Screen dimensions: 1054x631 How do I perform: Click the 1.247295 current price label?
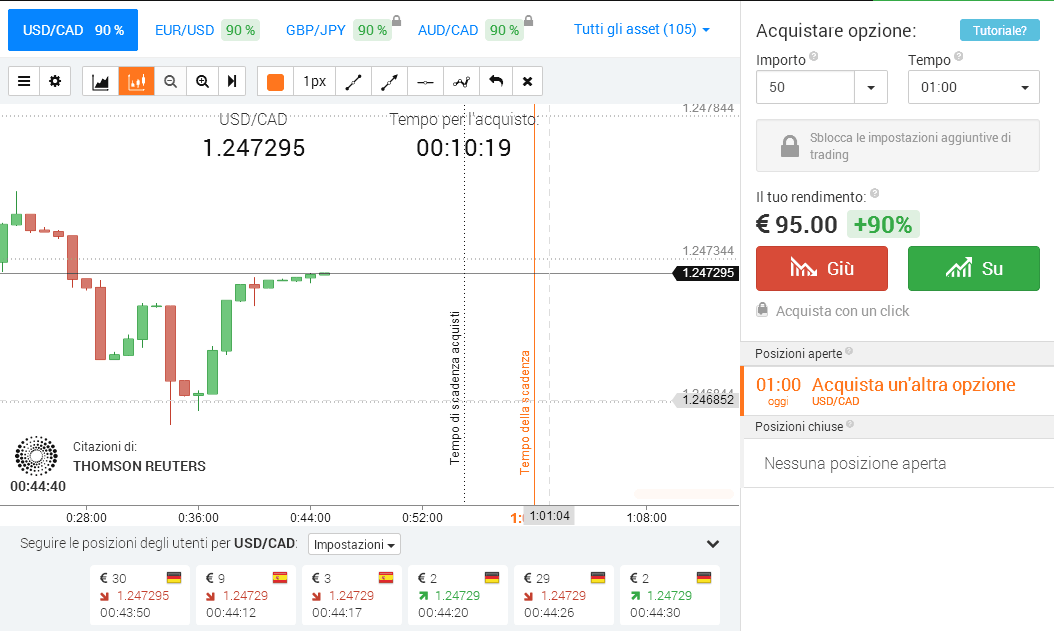tap(706, 273)
